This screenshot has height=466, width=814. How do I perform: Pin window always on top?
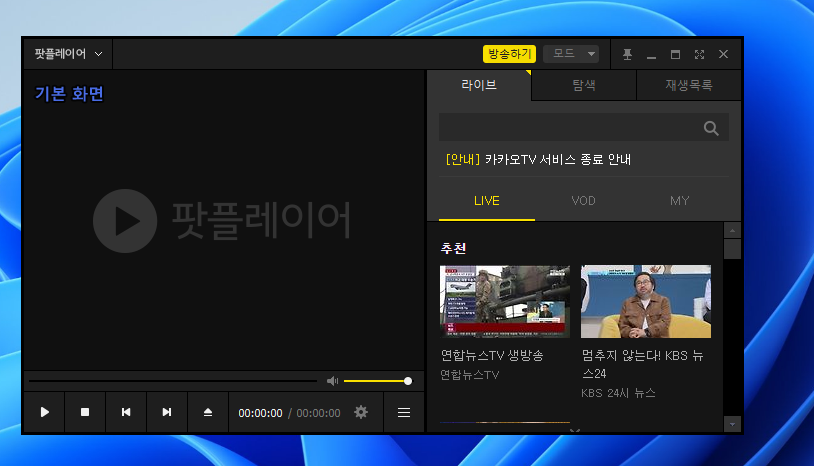click(627, 54)
